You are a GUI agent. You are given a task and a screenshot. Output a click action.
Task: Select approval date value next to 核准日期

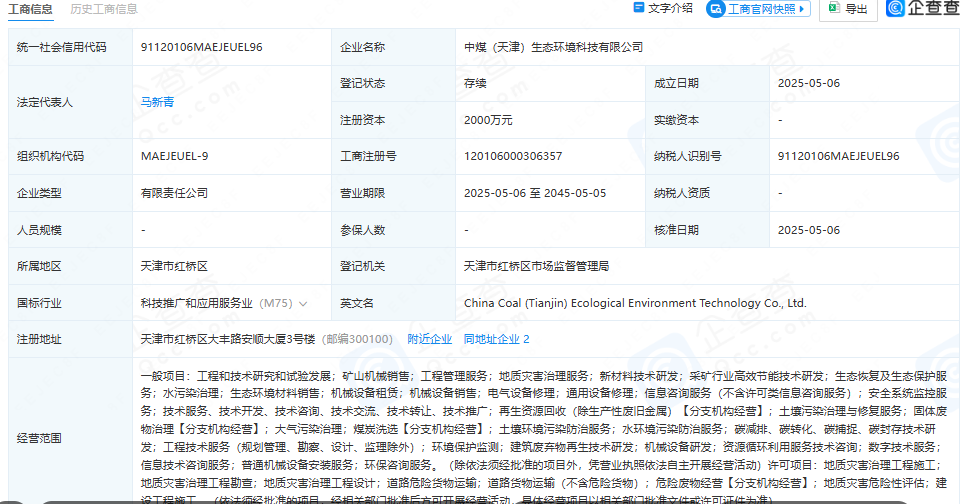(x=809, y=230)
